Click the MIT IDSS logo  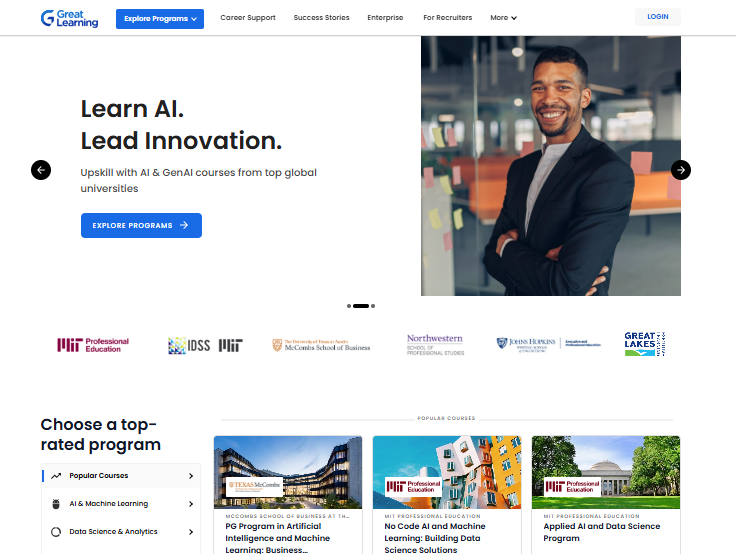pyautogui.click(x=205, y=346)
